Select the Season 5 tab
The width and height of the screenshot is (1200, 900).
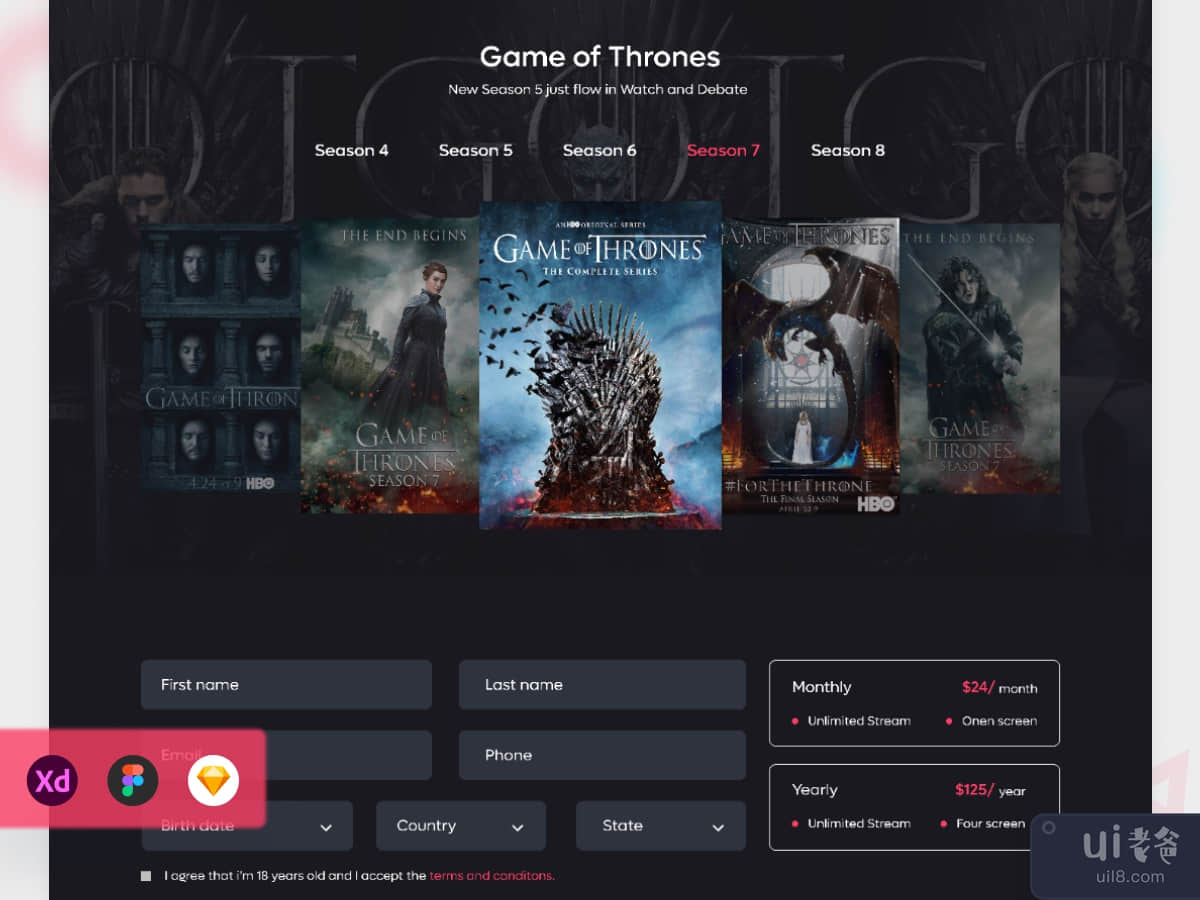point(475,150)
